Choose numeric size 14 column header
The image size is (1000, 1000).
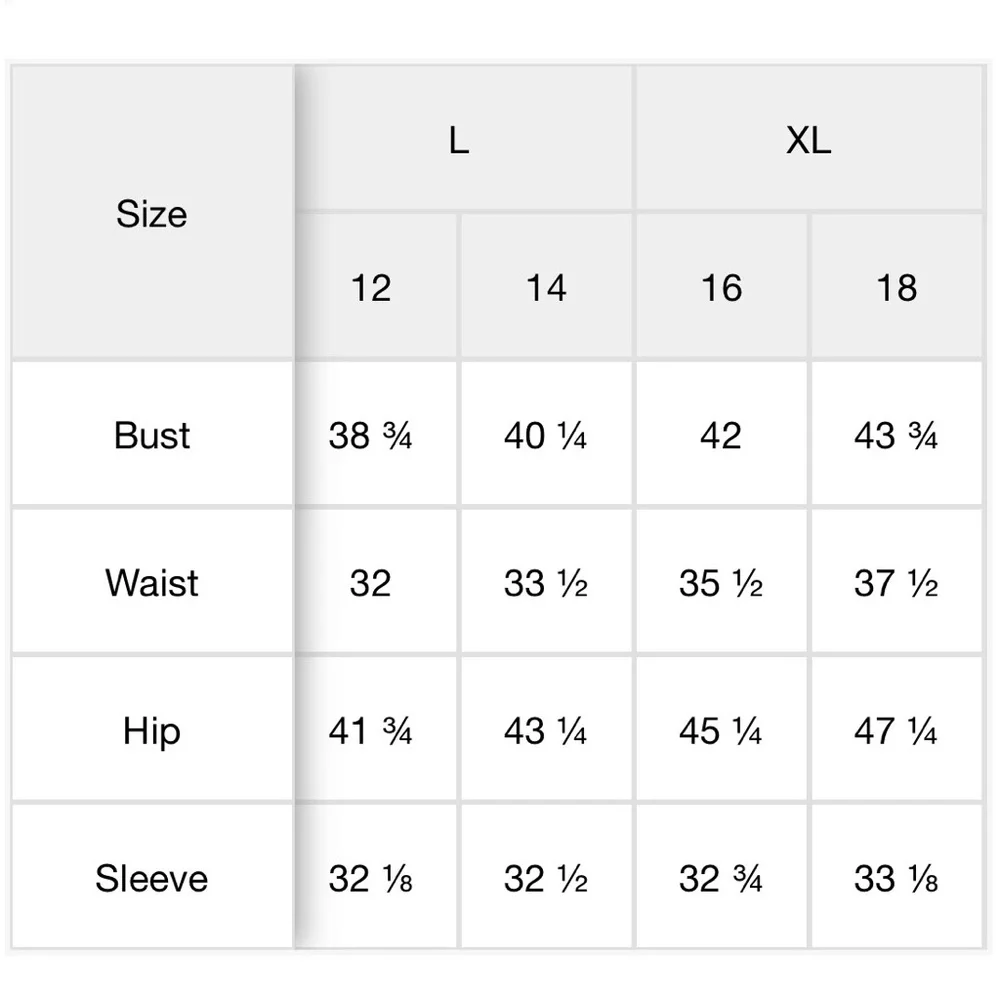click(x=547, y=286)
